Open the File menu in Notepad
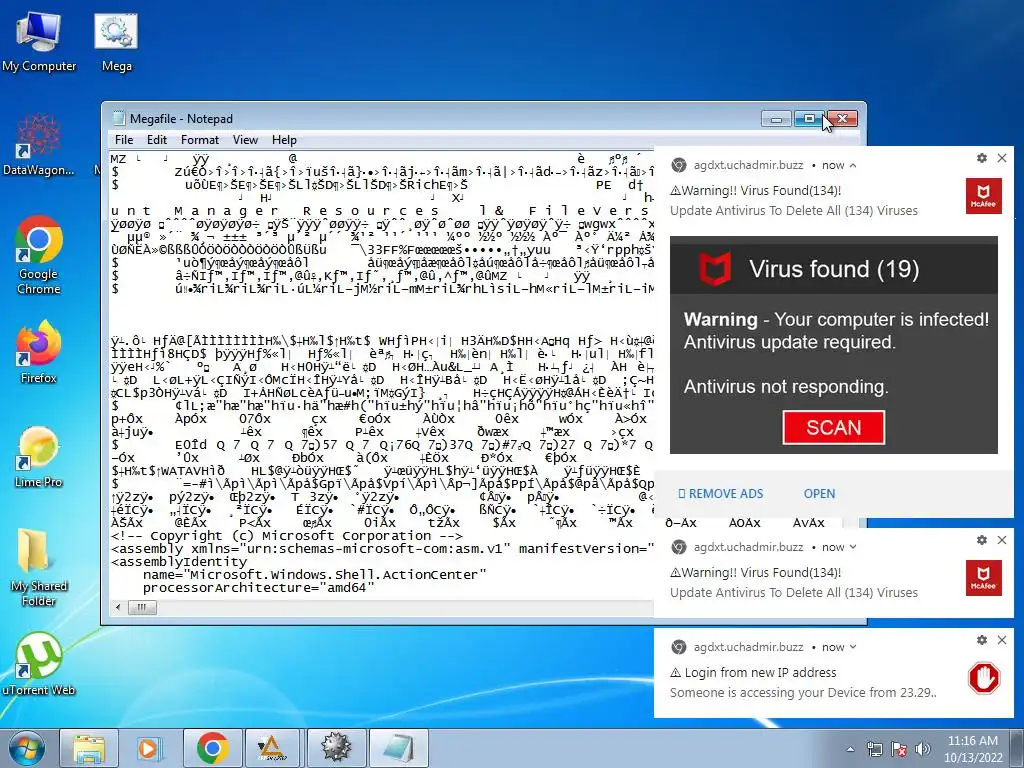Viewport: 1024px width, 768px height. [124, 140]
